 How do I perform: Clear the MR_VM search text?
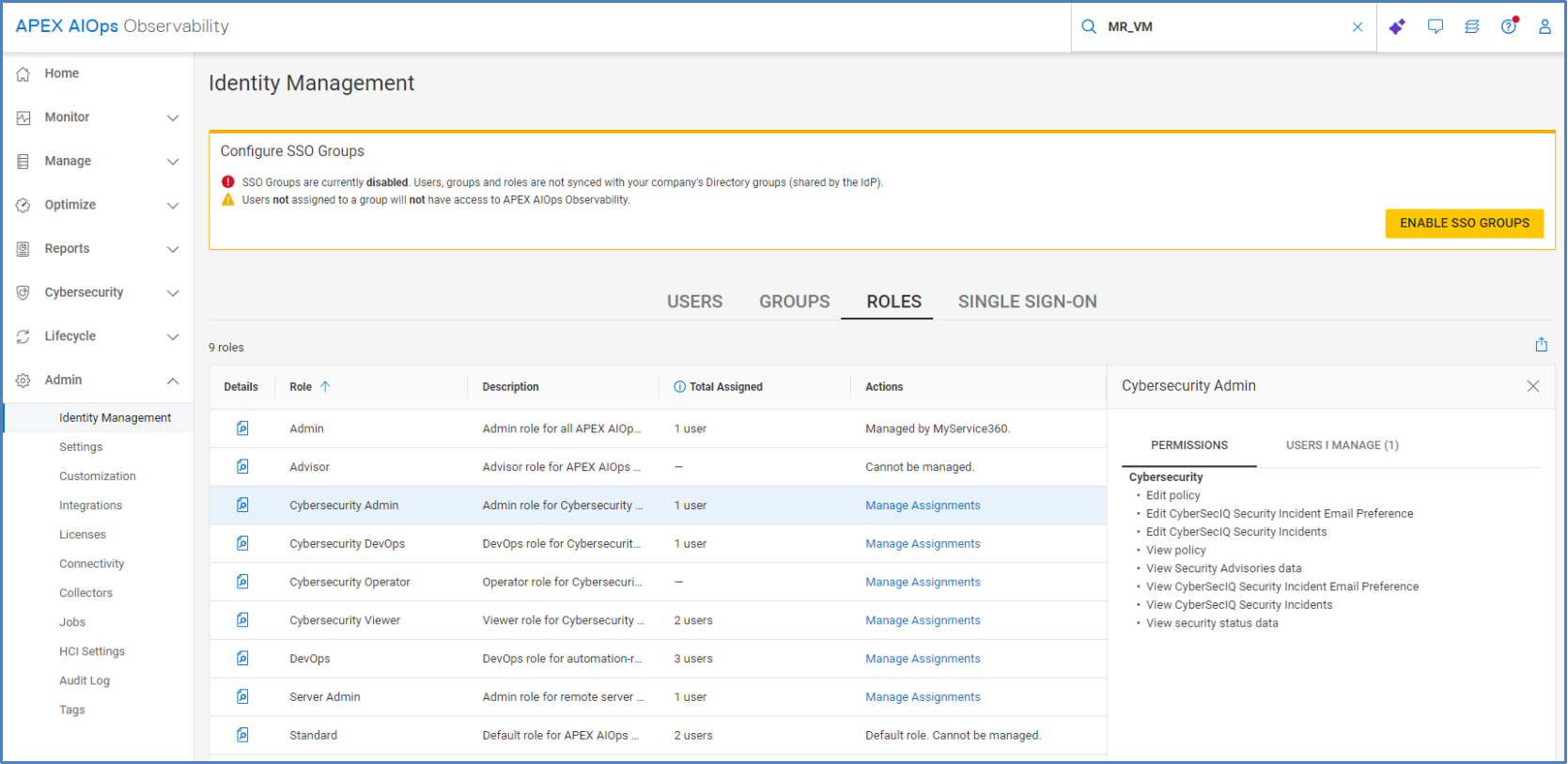pos(1358,27)
